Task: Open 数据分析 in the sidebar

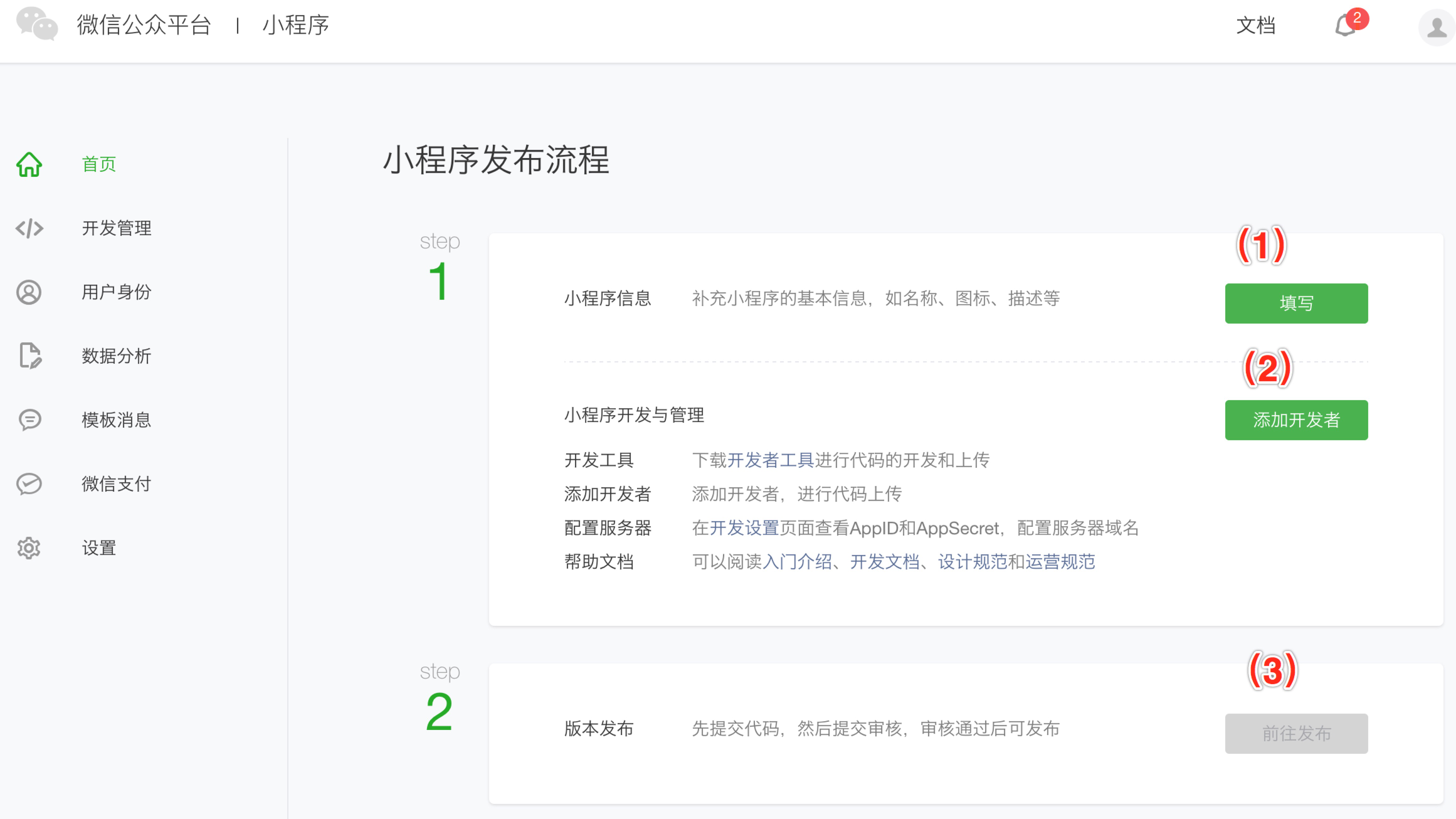Action: pos(117,356)
